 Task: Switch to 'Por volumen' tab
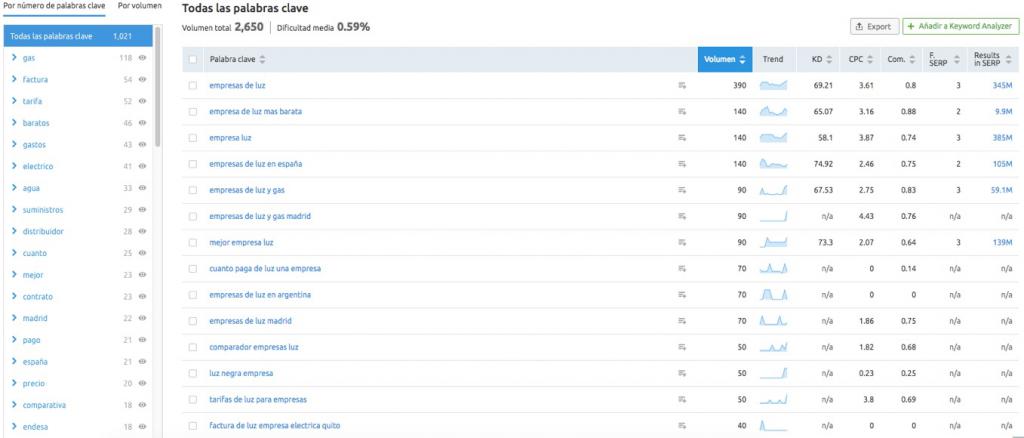[x=140, y=5]
